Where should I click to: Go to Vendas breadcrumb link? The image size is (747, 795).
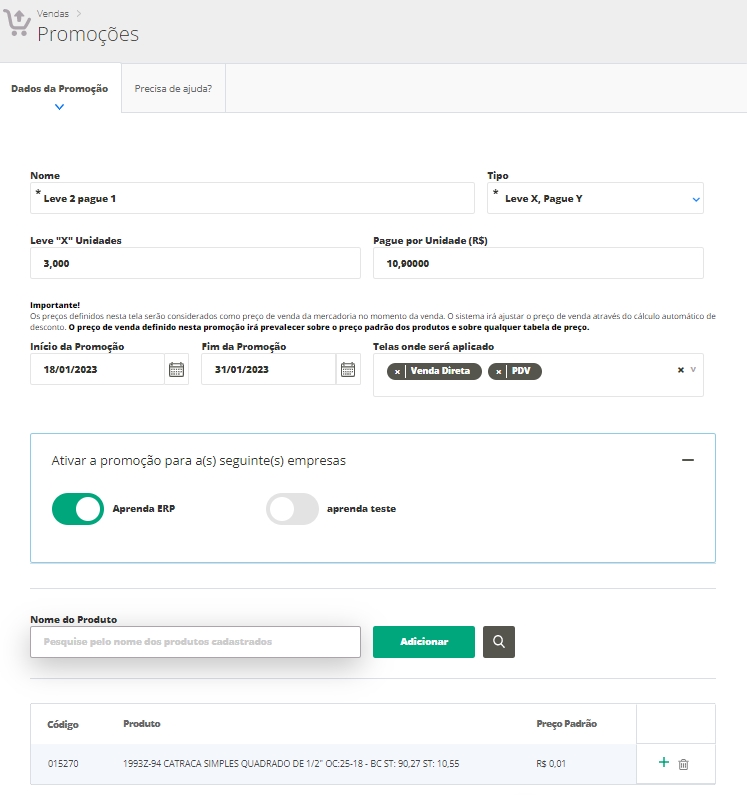(53, 14)
